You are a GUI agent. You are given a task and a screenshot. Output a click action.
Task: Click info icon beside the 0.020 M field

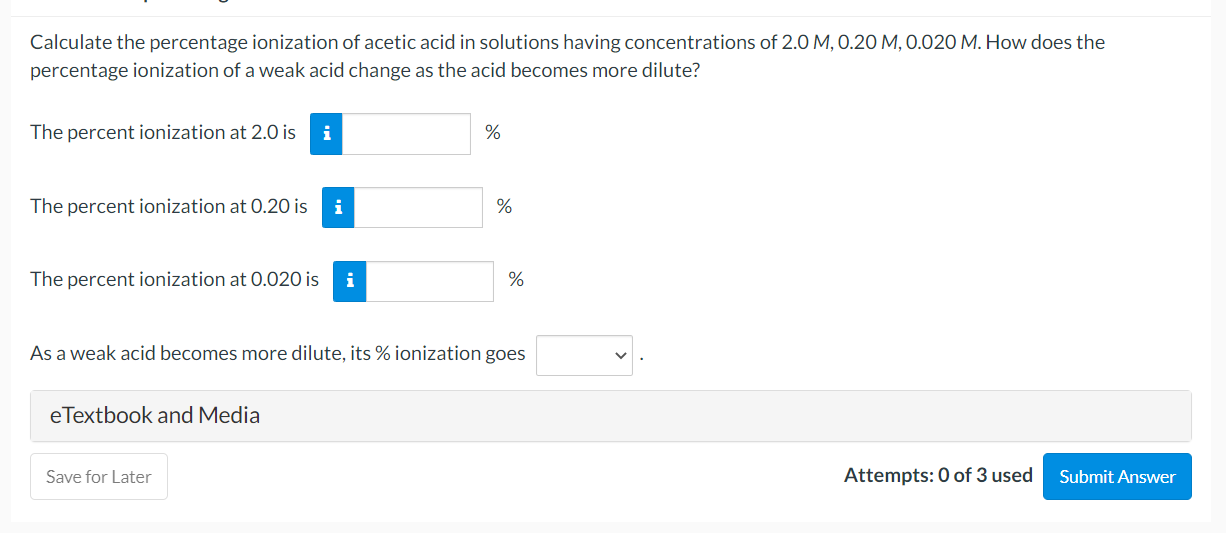(349, 281)
